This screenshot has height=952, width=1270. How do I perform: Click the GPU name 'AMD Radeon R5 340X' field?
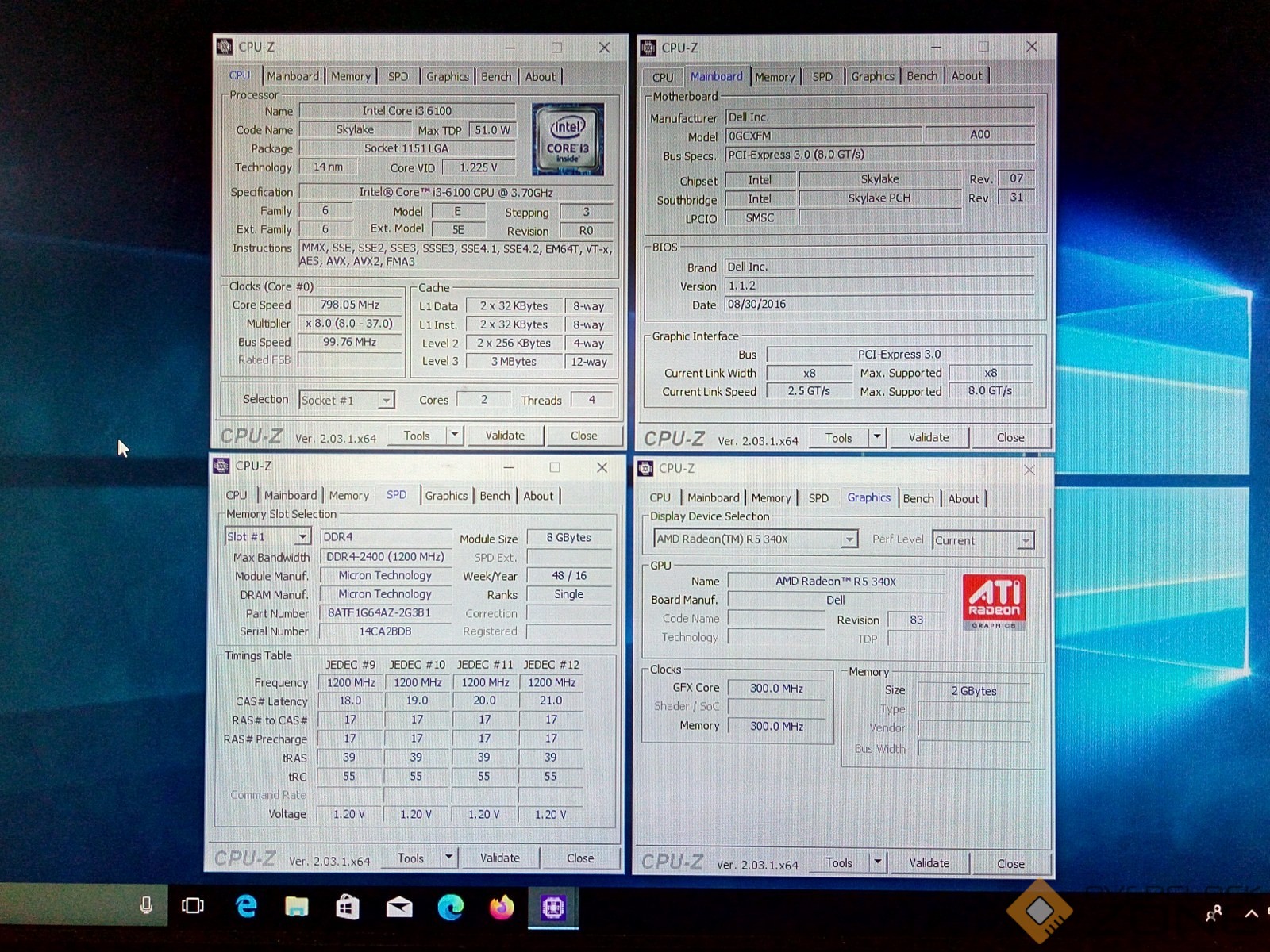pyautogui.click(x=836, y=582)
